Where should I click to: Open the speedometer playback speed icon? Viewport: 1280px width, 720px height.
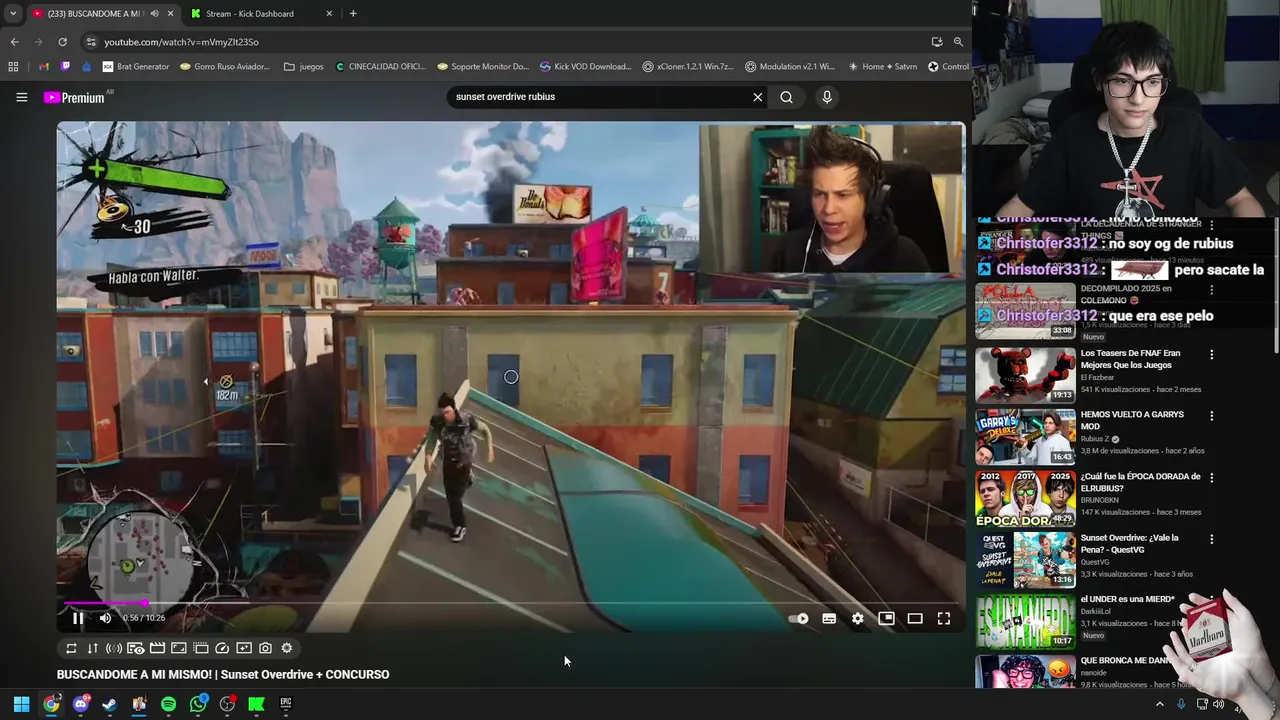pos(222,648)
